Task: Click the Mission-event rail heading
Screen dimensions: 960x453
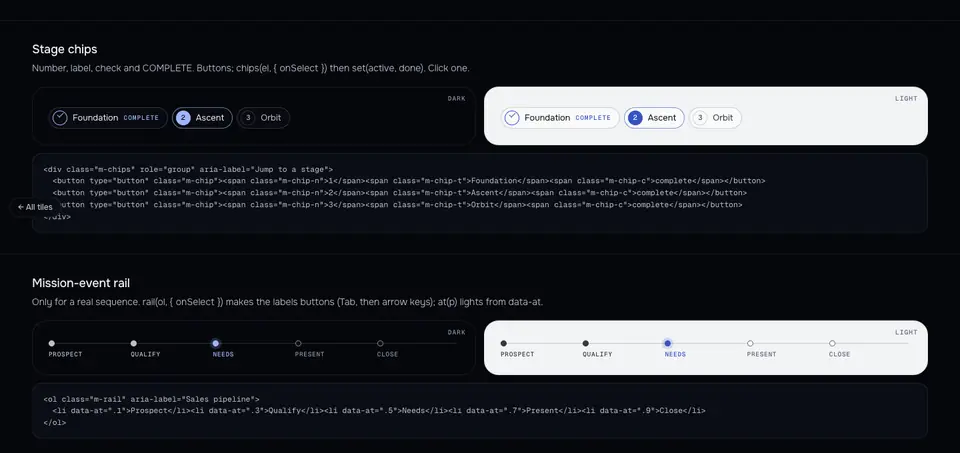Action: tap(81, 283)
